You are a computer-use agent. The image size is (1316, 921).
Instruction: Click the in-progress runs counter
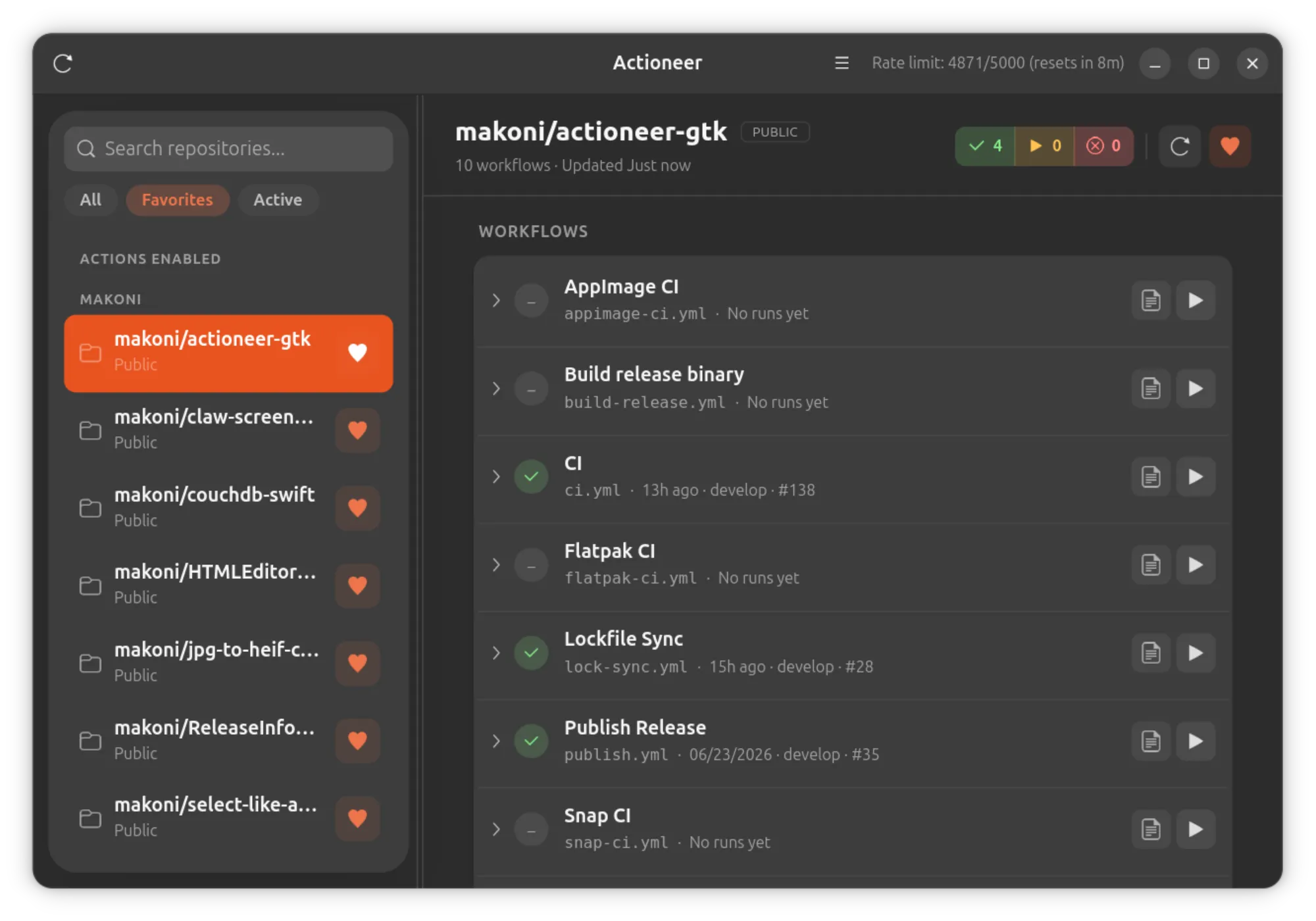pyautogui.click(x=1045, y=146)
